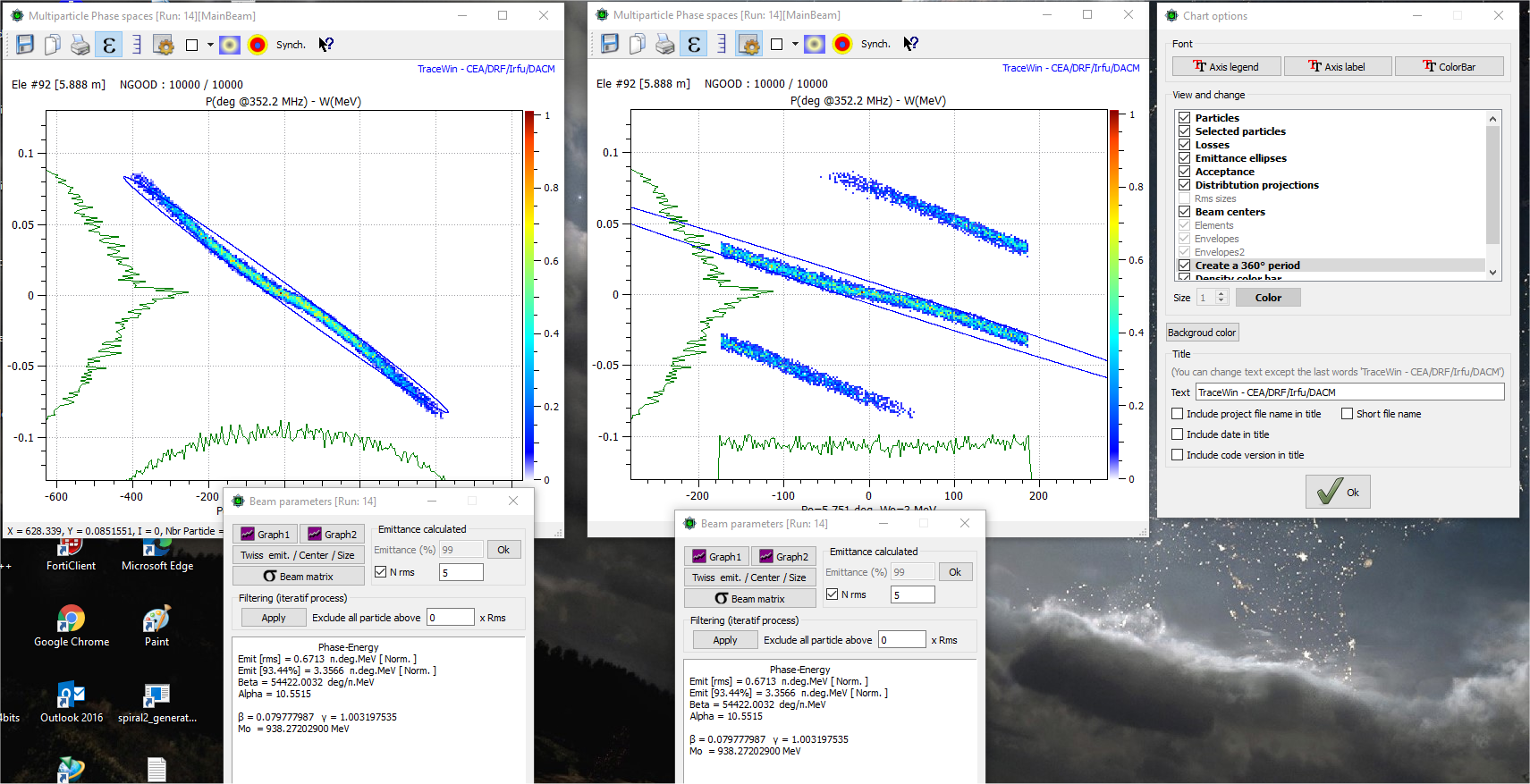Open chart options gear in right window
Image resolution: width=1530 pixels, height=784 pixels.
(749, 44)
